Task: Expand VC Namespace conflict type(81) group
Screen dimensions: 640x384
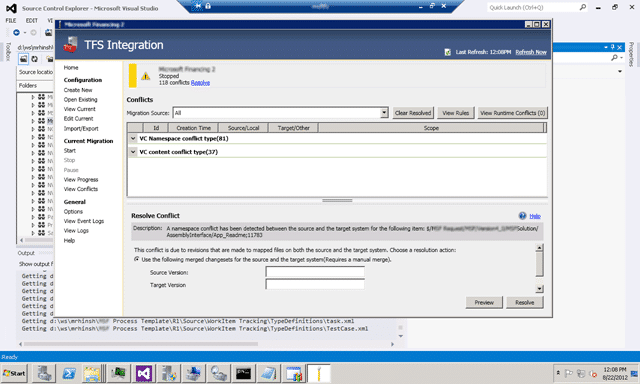Action: point(133,138)
